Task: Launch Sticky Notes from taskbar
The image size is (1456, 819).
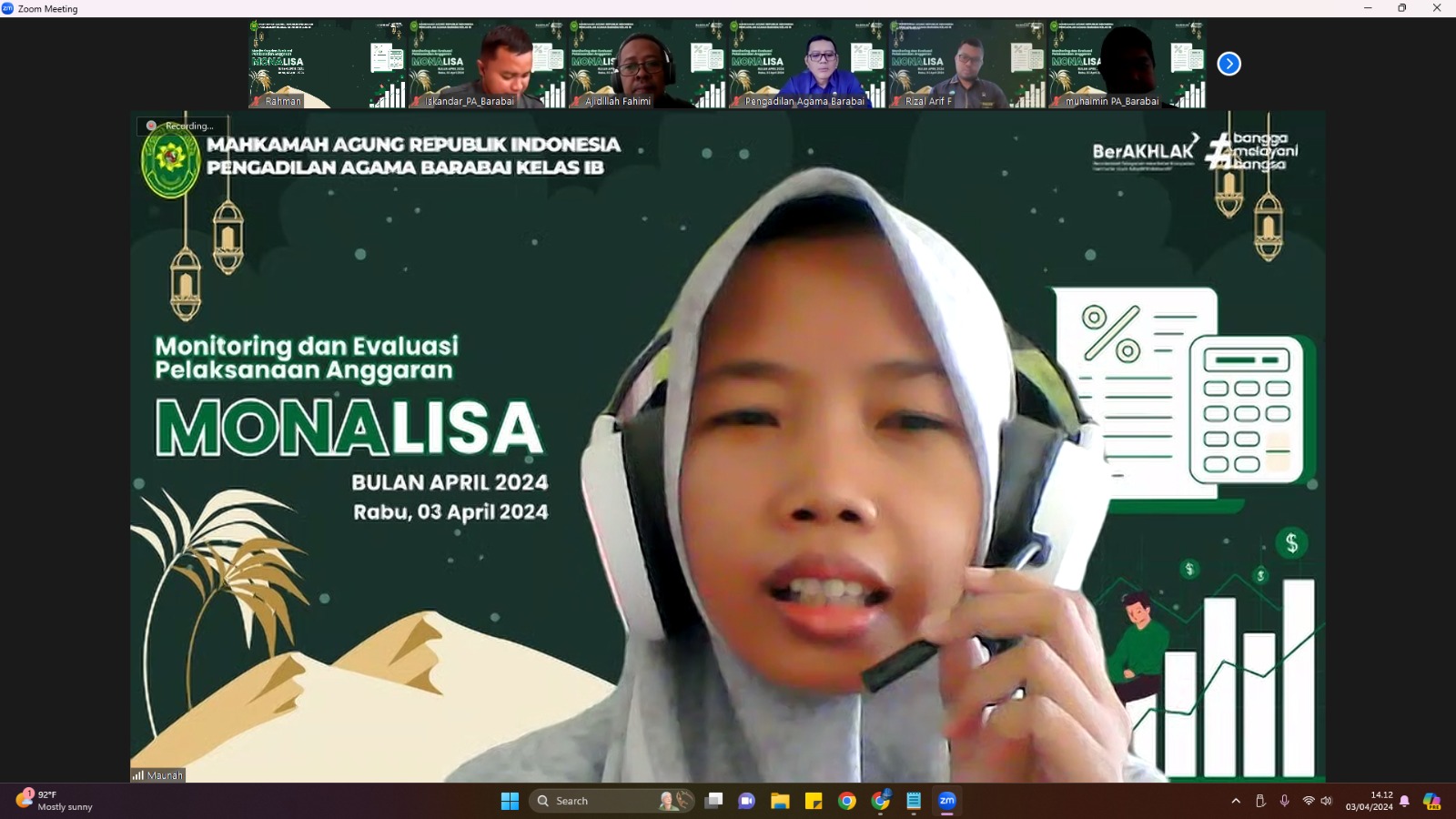Action: click(x=814, y=801)
